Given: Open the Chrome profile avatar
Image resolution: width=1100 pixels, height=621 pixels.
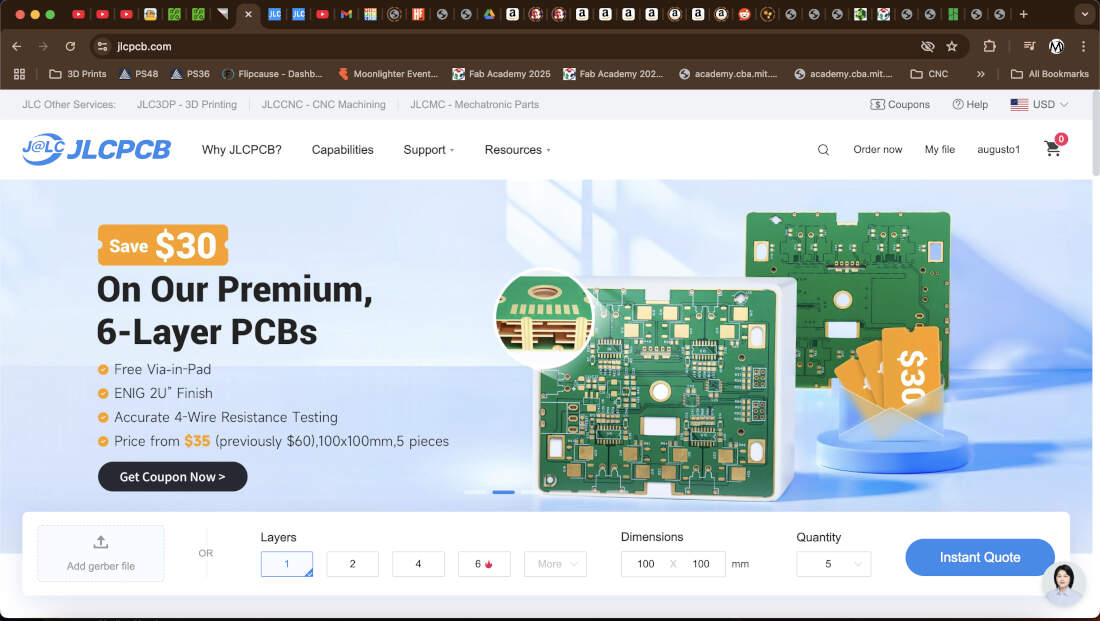Looking at the screenshot, I should 1056,46.
